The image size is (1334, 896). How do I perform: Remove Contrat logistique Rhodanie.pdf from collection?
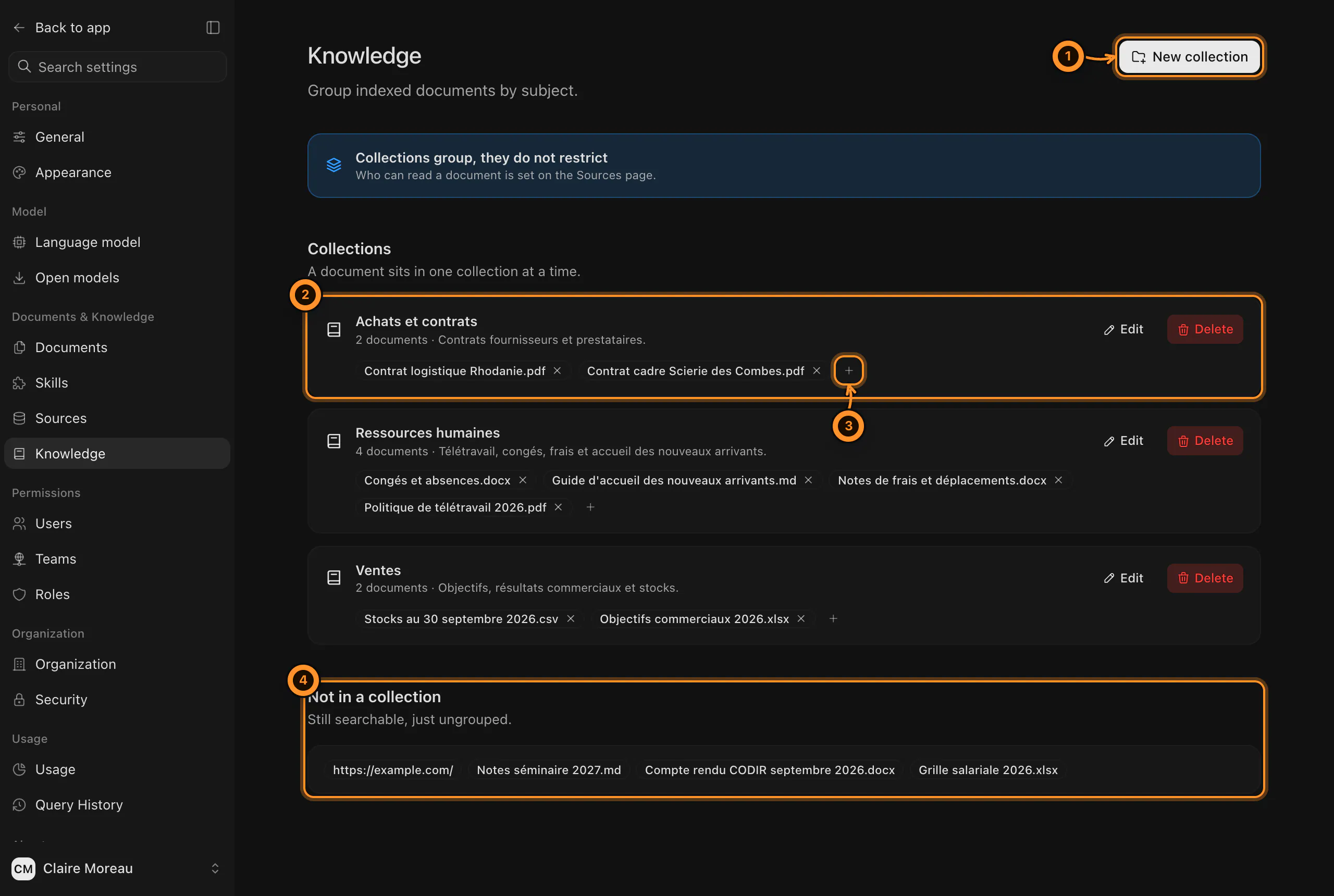tap(557, 371)
